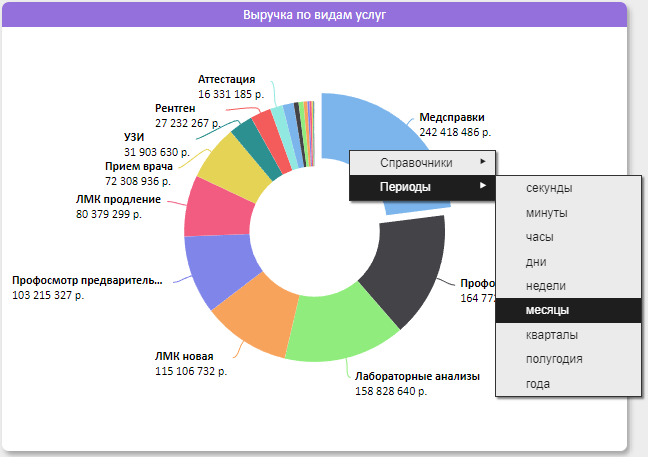Viewport: 648px width, 457px height.
Task: Select the yellow Прием врача slice
Action: point(233,167)
